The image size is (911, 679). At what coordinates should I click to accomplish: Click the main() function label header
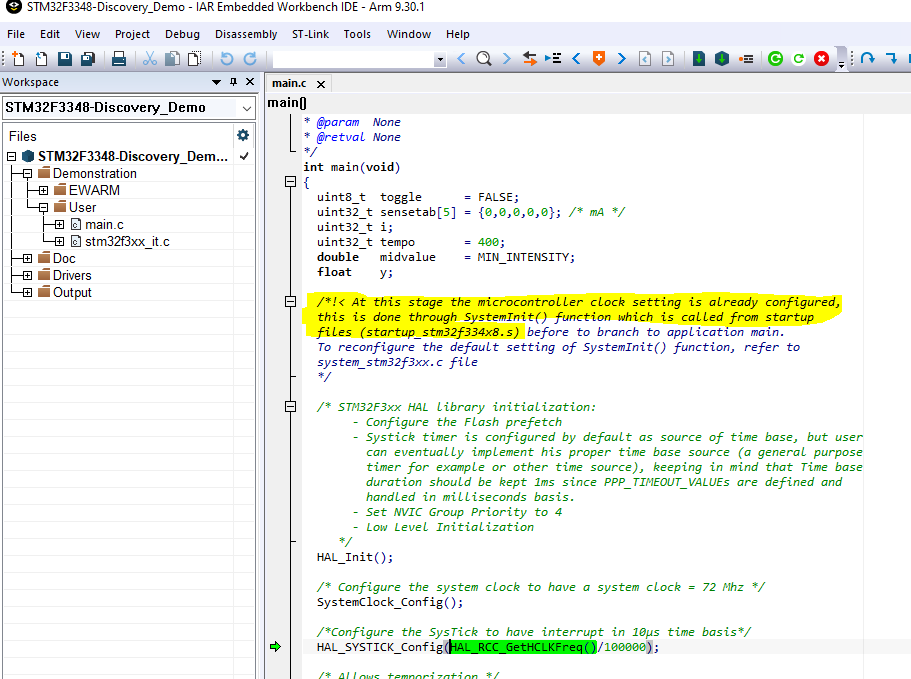286,103
